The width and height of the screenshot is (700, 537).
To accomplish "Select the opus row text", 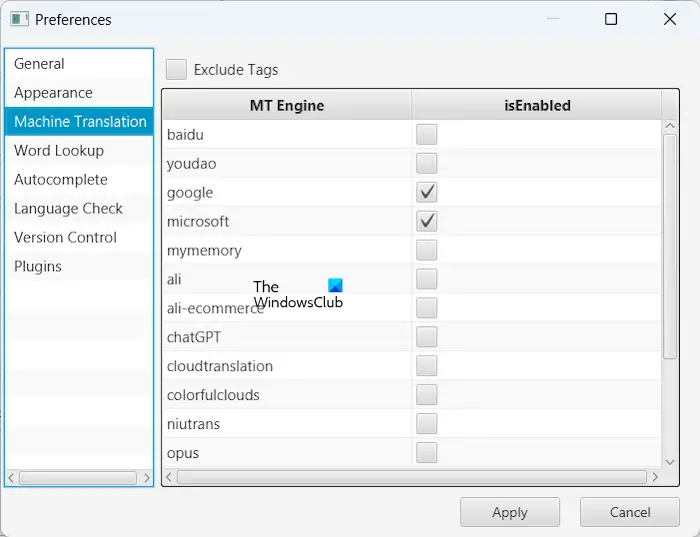I will click(x=183, y=454).
